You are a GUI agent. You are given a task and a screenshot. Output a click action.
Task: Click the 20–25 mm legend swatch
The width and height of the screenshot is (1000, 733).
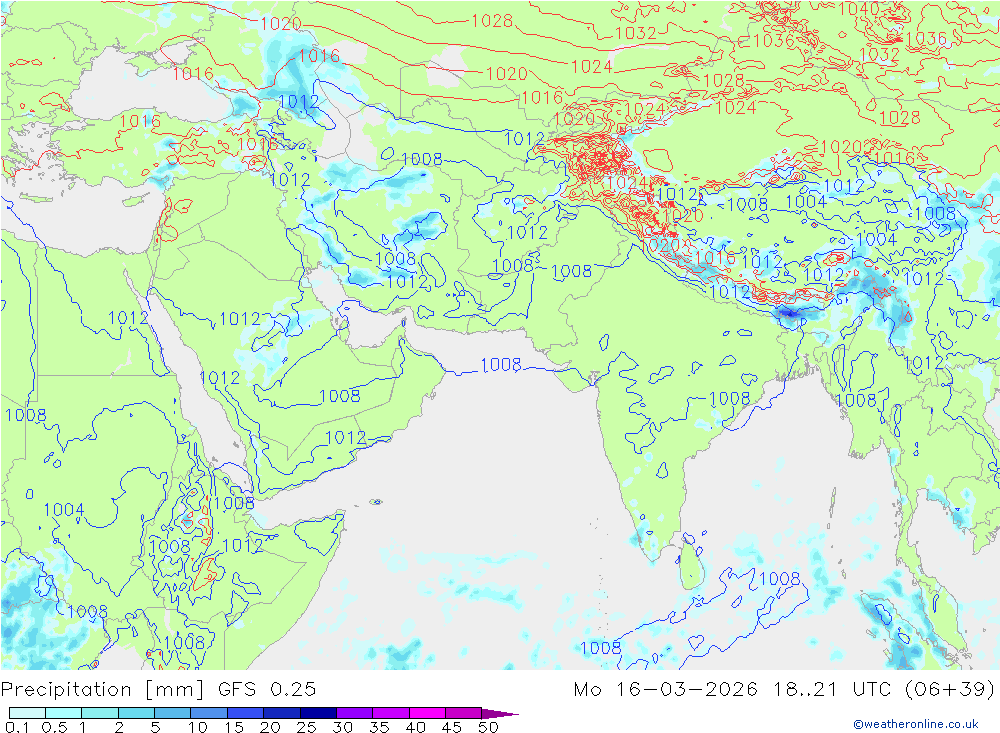[x=281, y=713]
